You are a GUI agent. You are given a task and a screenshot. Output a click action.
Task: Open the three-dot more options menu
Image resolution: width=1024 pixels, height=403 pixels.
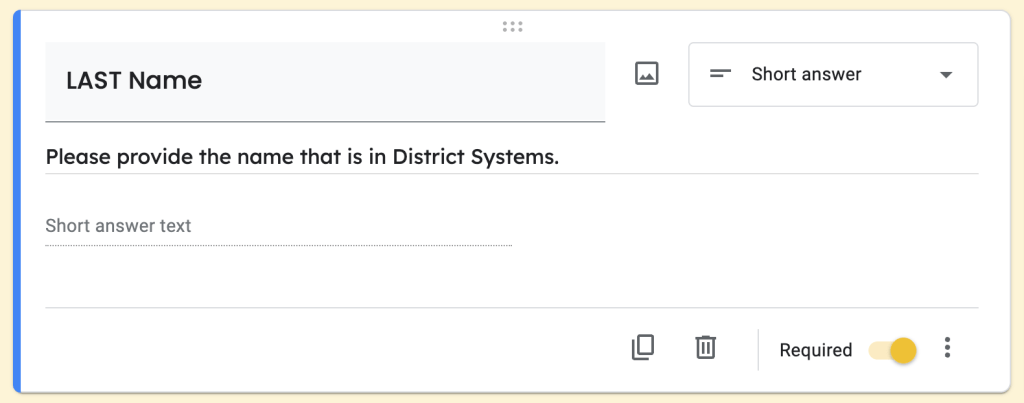coord(947,349)
